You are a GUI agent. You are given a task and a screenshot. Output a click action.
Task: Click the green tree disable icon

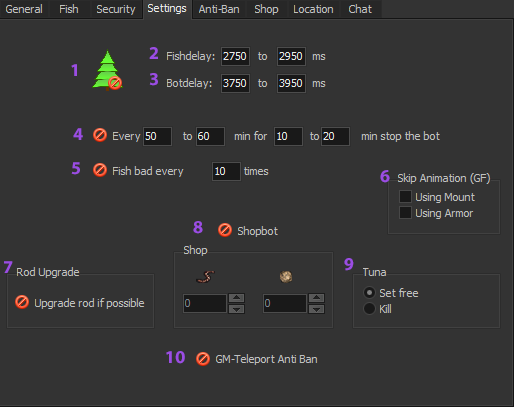[107, 71]
